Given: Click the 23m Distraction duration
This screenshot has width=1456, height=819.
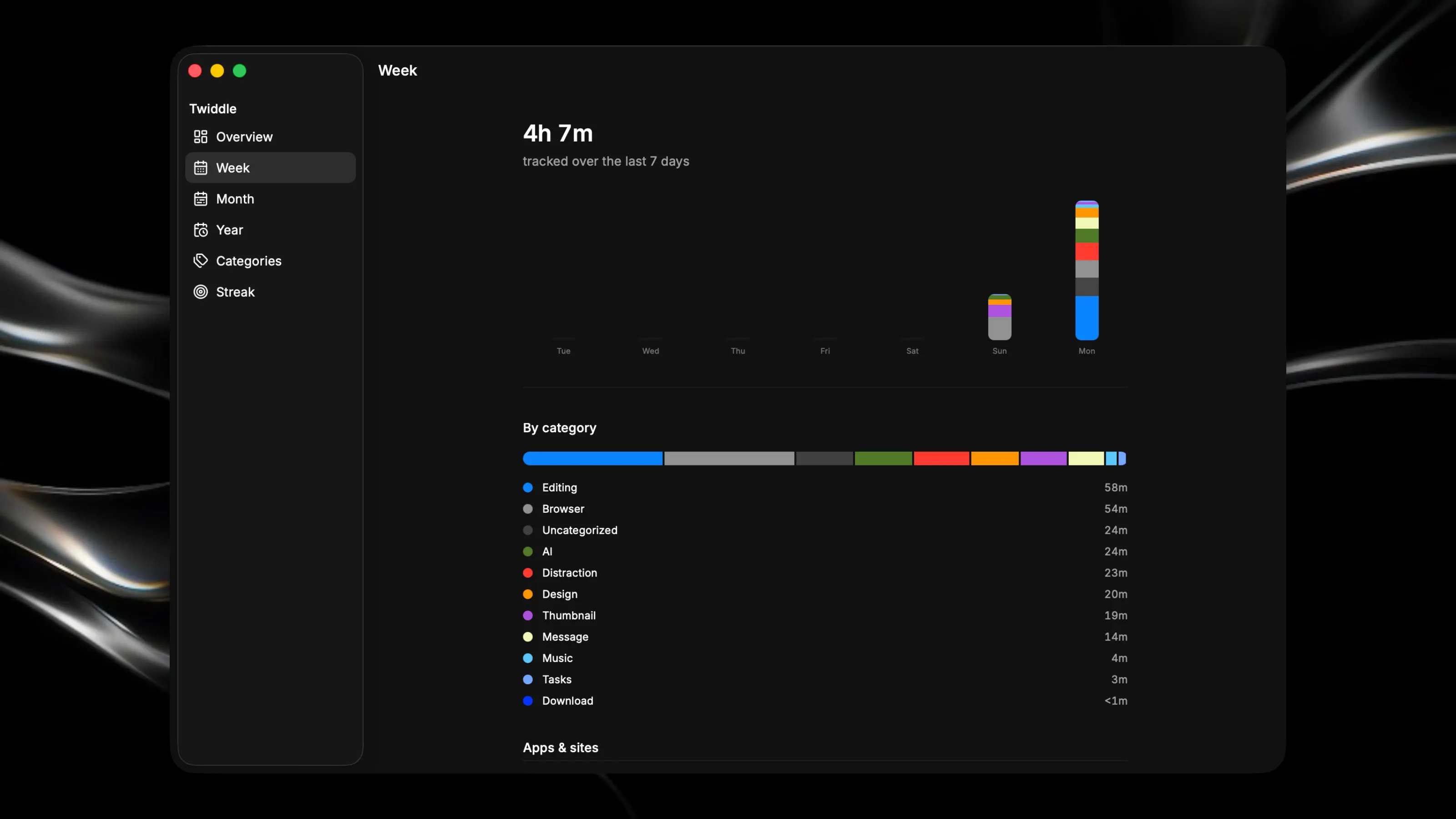Looking at the screenshot, I should 1116,572.
